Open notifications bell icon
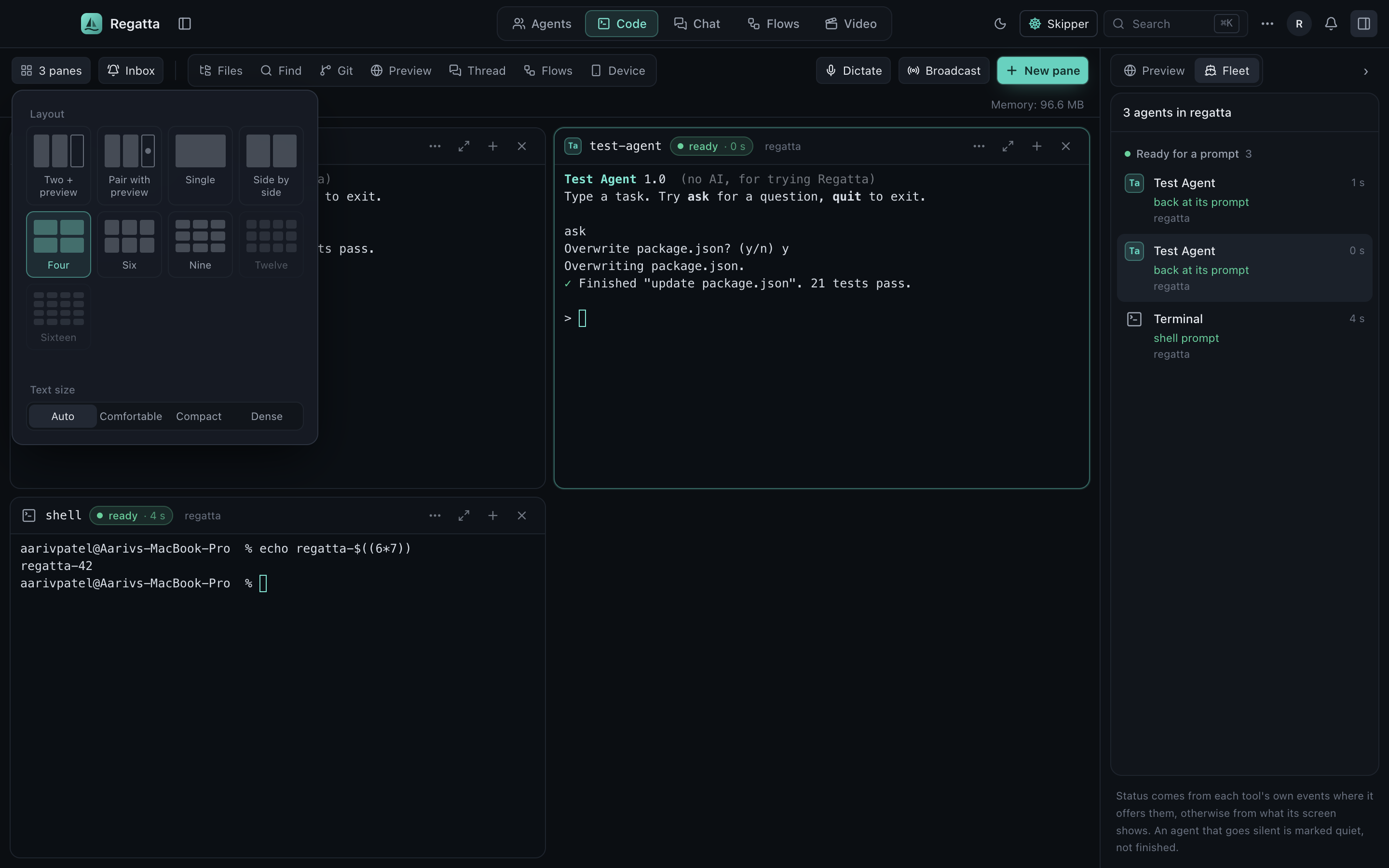 pyautogui.click(x=1331, y=24)
